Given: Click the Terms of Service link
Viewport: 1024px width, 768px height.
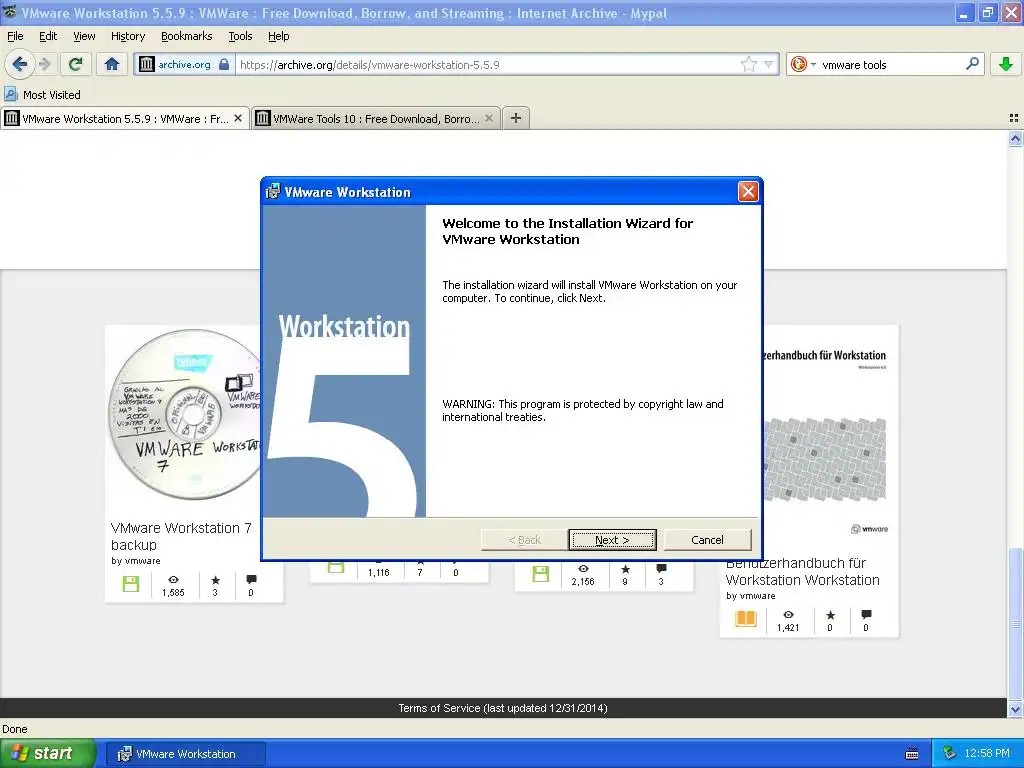Looking at the screenshot, I should tap(503, 708).
